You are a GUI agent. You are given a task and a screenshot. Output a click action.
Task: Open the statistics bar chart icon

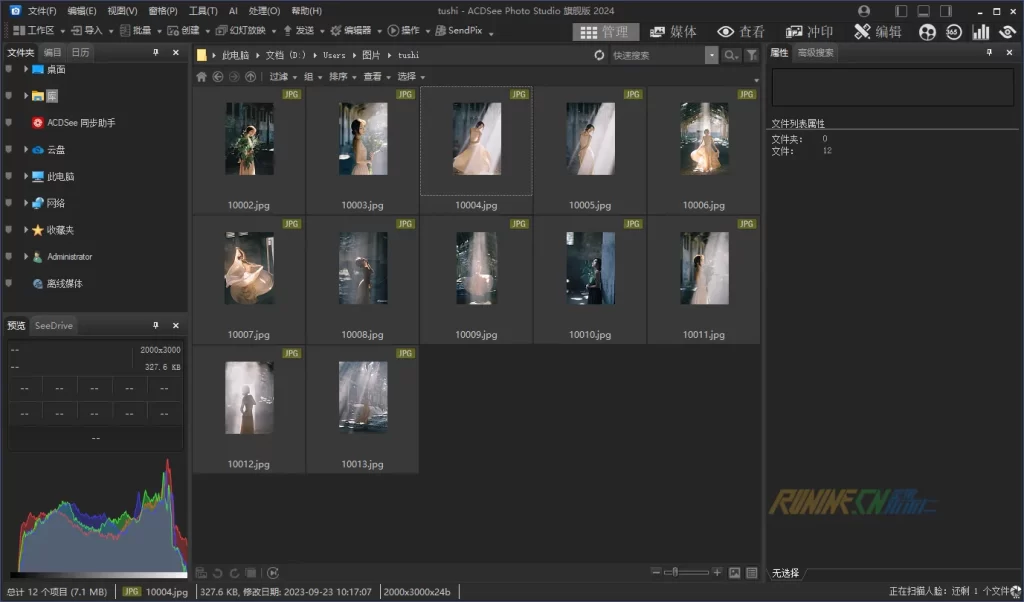coord(980,32)
